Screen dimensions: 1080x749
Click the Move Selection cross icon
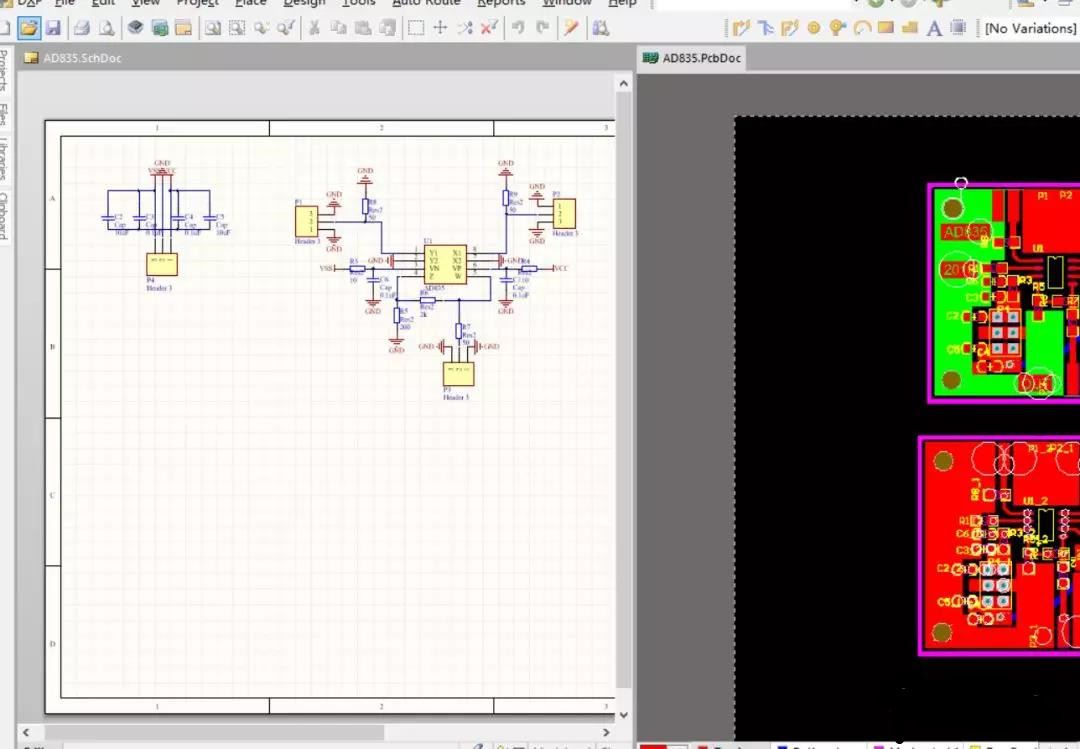[440, 28]
